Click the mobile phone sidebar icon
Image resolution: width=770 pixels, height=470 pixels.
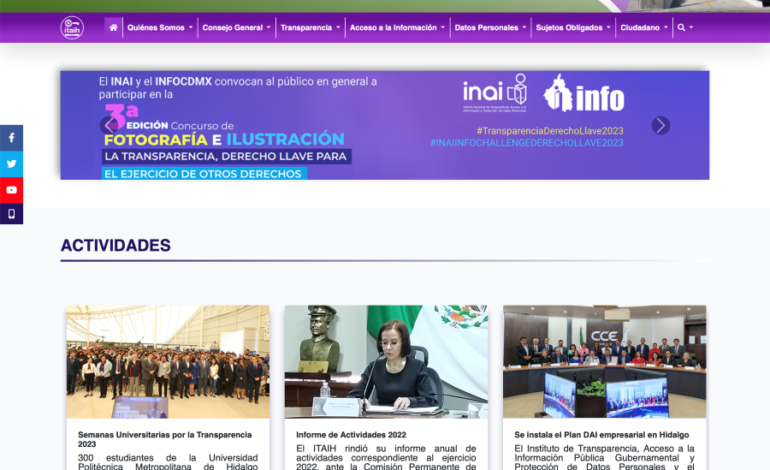click(x=11, y=214)
